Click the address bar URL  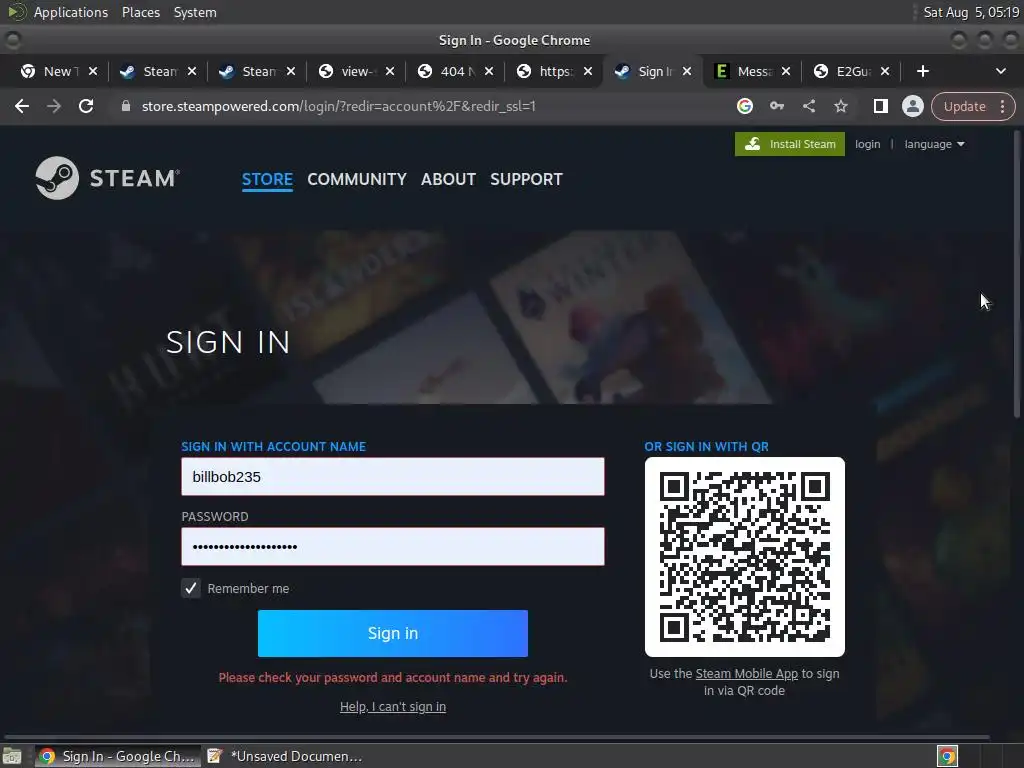click(x=338, y=106)
